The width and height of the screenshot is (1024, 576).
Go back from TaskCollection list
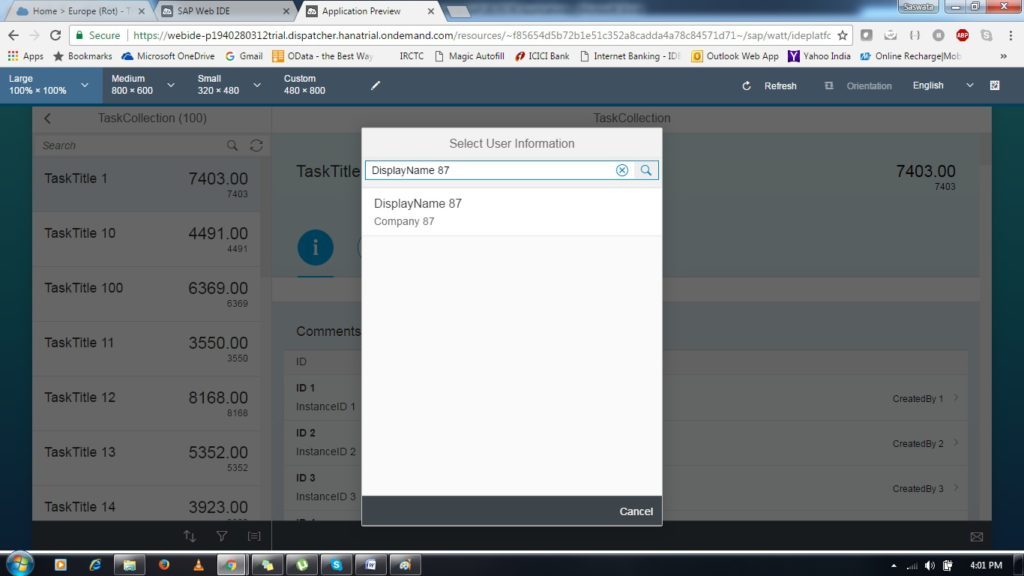(48, 118)
